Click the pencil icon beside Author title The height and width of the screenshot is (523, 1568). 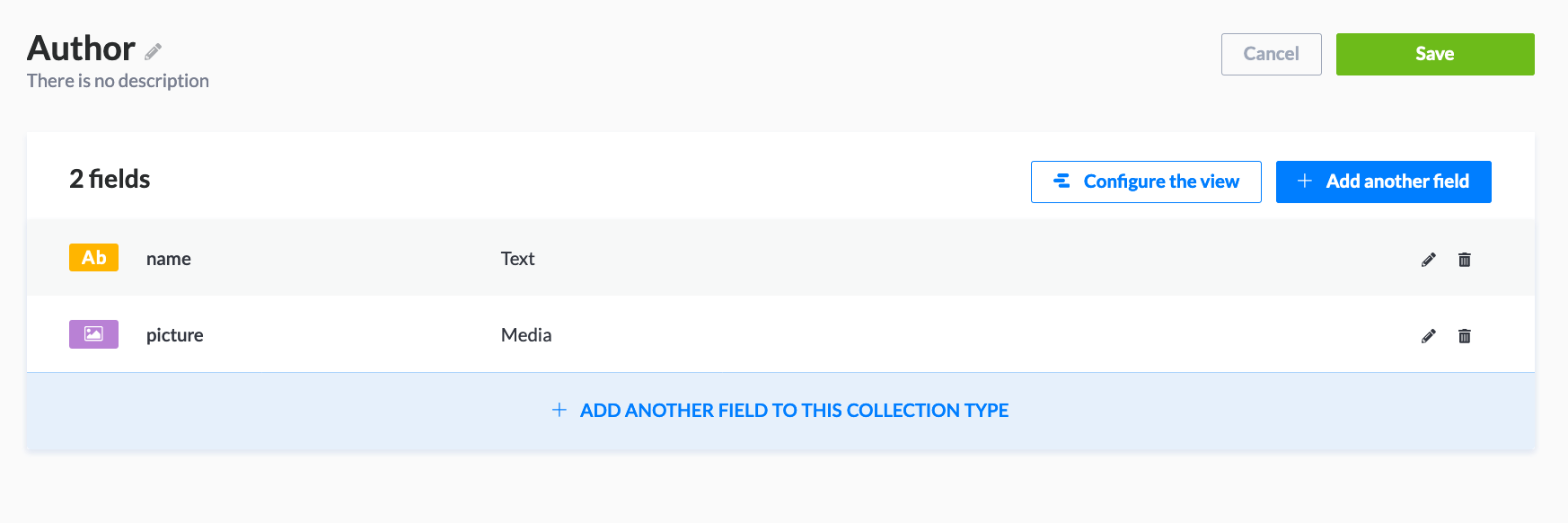click(154, 51)
